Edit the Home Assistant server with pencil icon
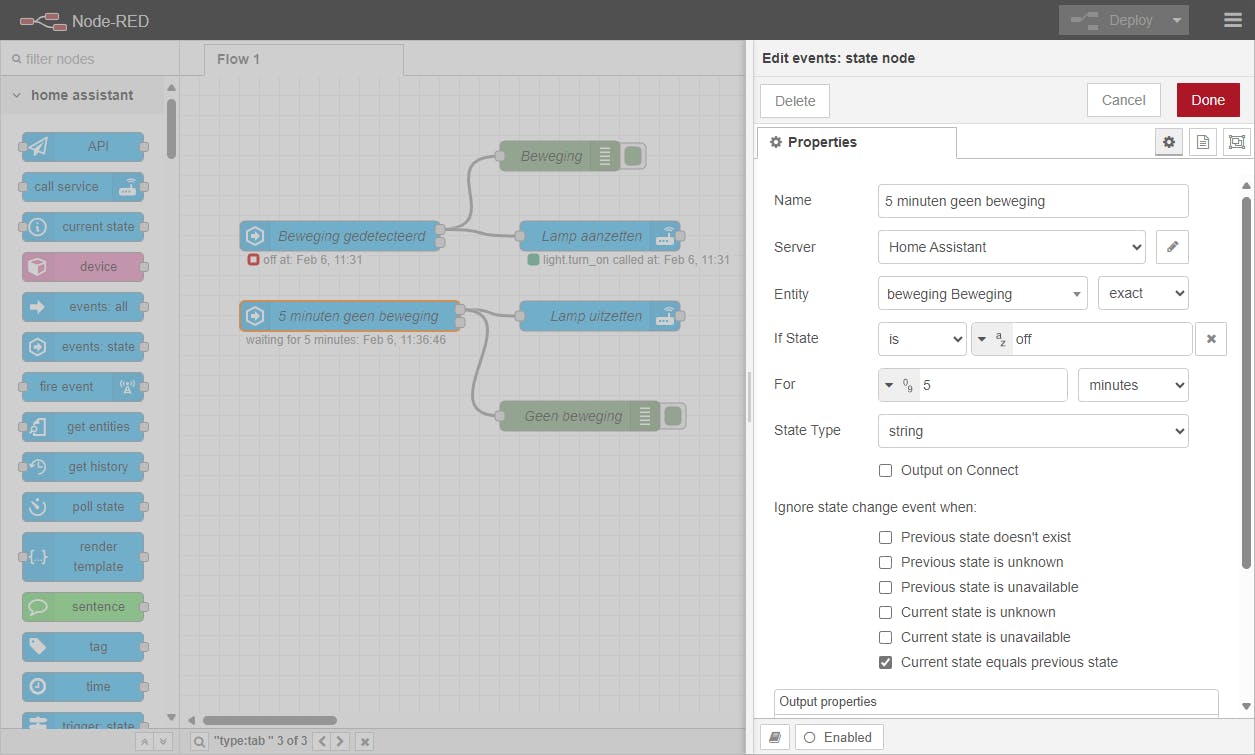This screenshot has width=1255, height=755. click(x=1172, y=247)
